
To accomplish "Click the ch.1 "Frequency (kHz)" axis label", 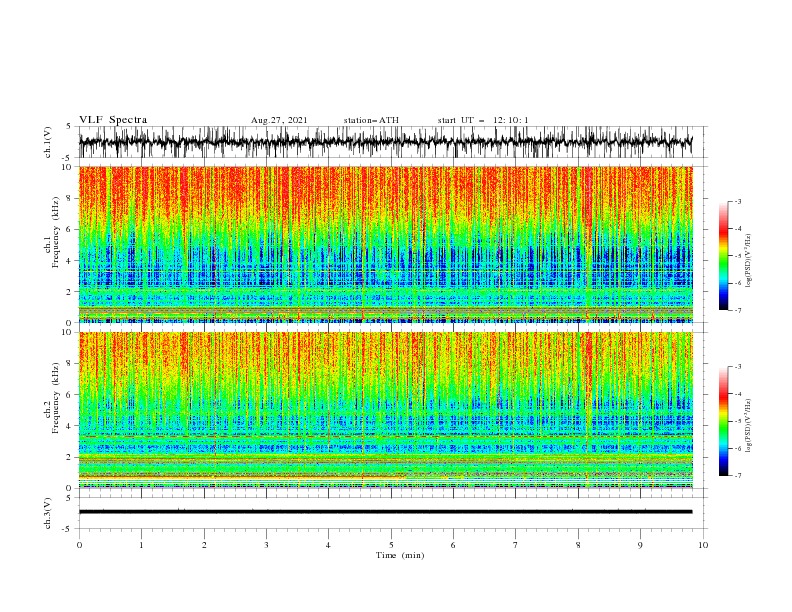I will tap(56, 233).
